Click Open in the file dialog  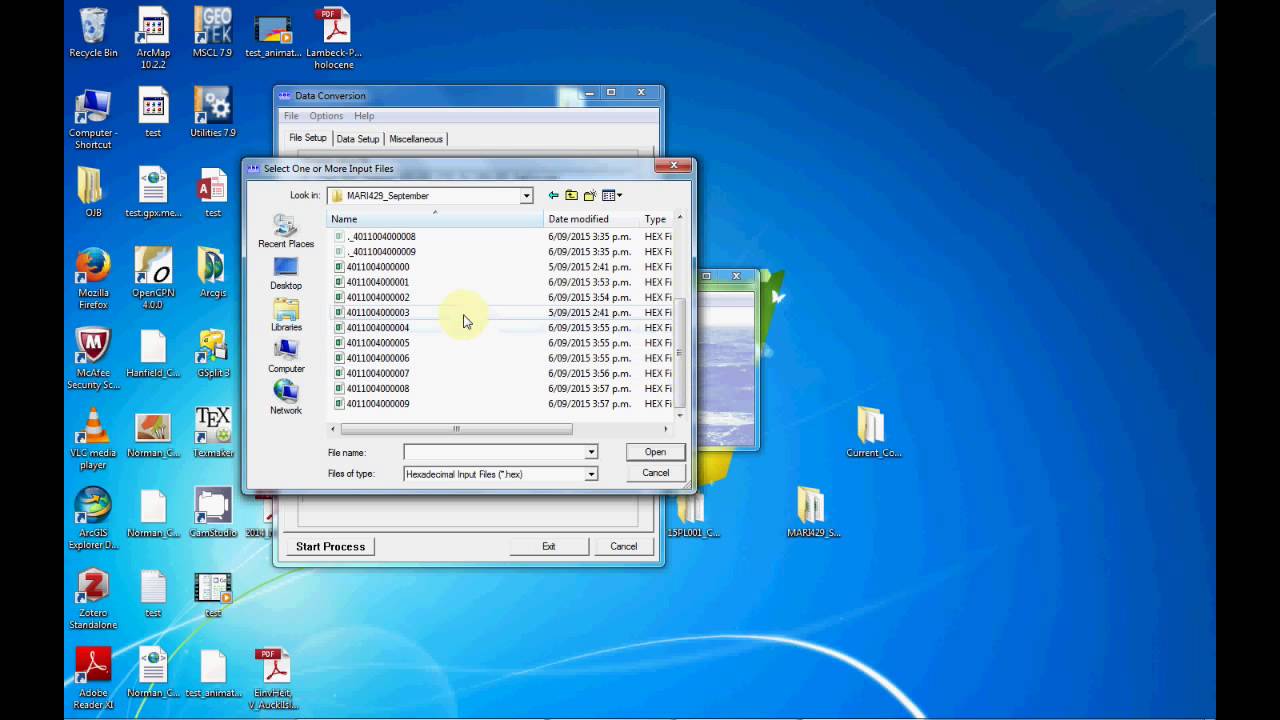tap(655, 452)
